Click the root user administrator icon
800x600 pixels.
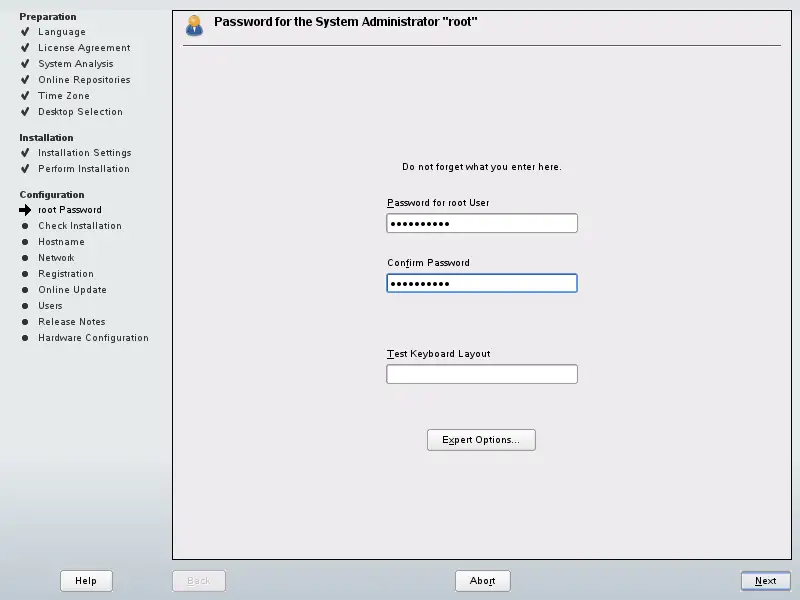tap(194, 26)
